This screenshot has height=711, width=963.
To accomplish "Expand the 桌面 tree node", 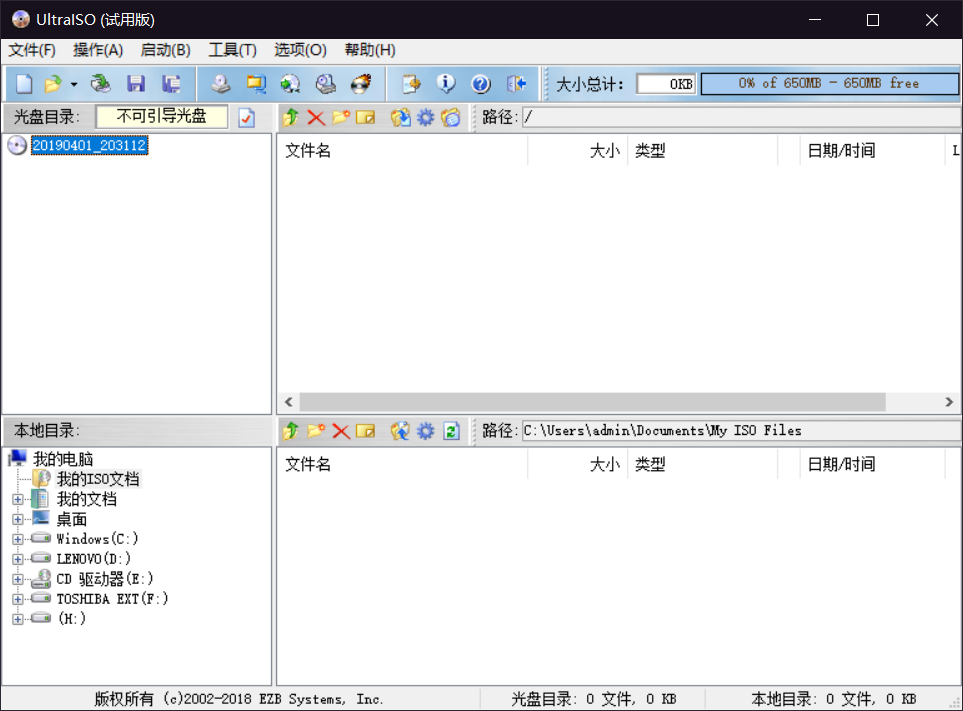I will coord(18,519).
